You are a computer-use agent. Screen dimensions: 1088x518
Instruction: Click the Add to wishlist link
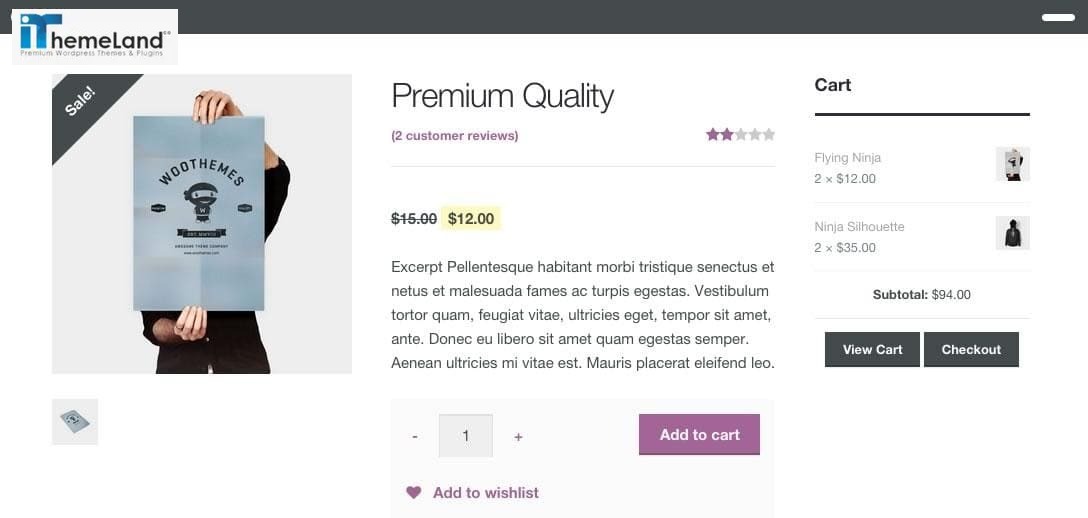click(x=485, y=492)
